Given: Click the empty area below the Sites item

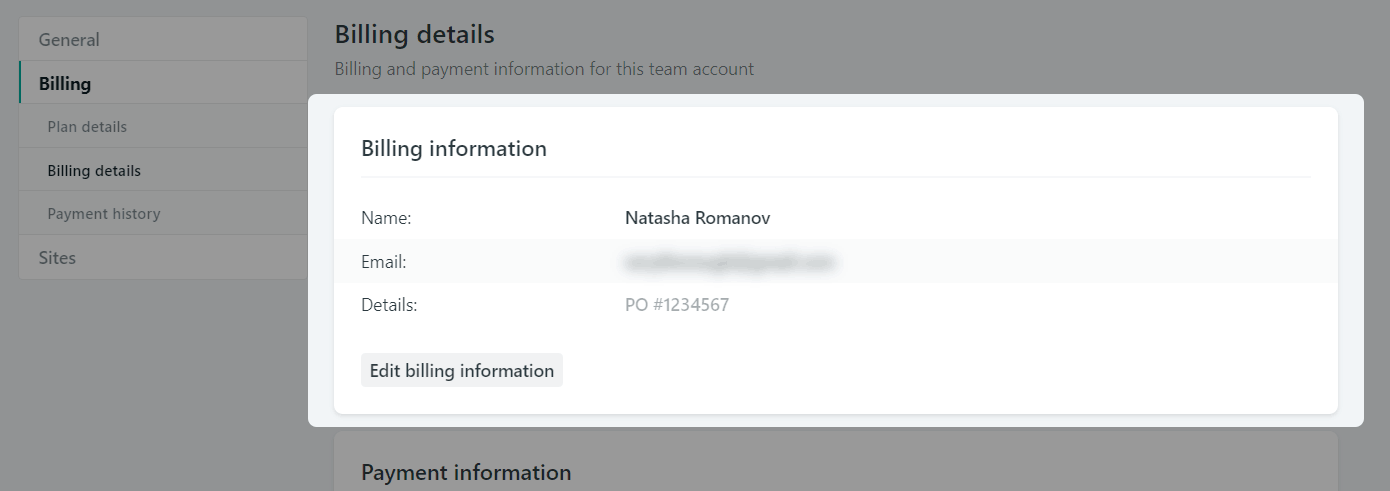Looking at the screenshot, I should 162,380.
